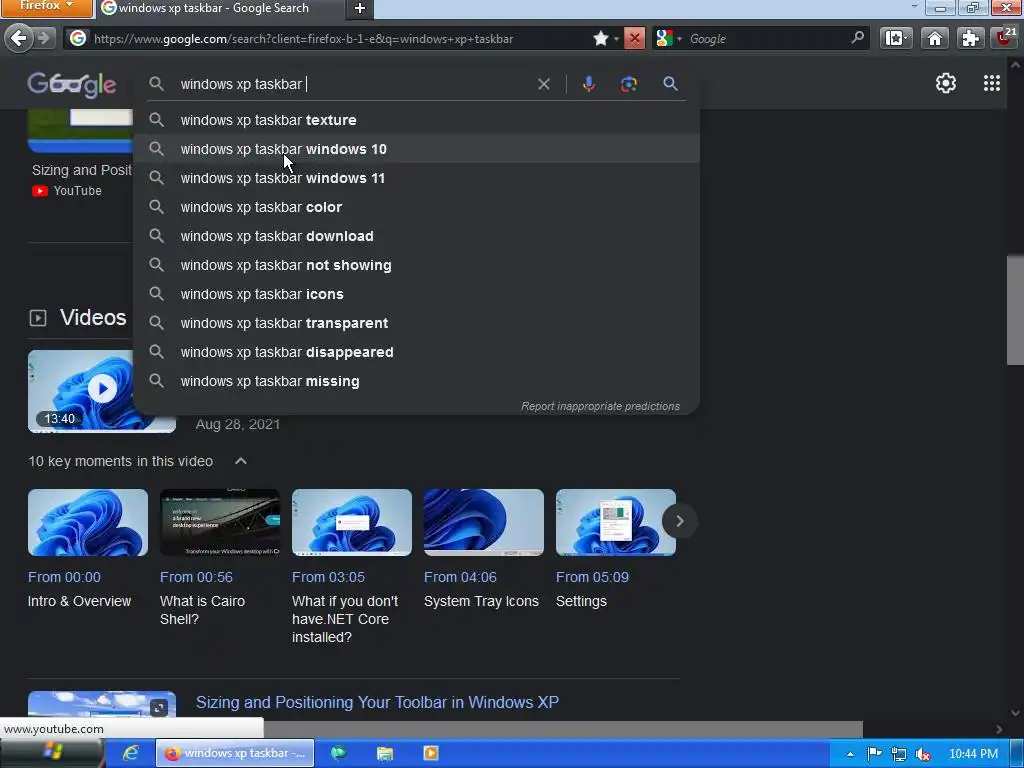Select suggestion 'windows xp taskbar icons'

point(416,294)
